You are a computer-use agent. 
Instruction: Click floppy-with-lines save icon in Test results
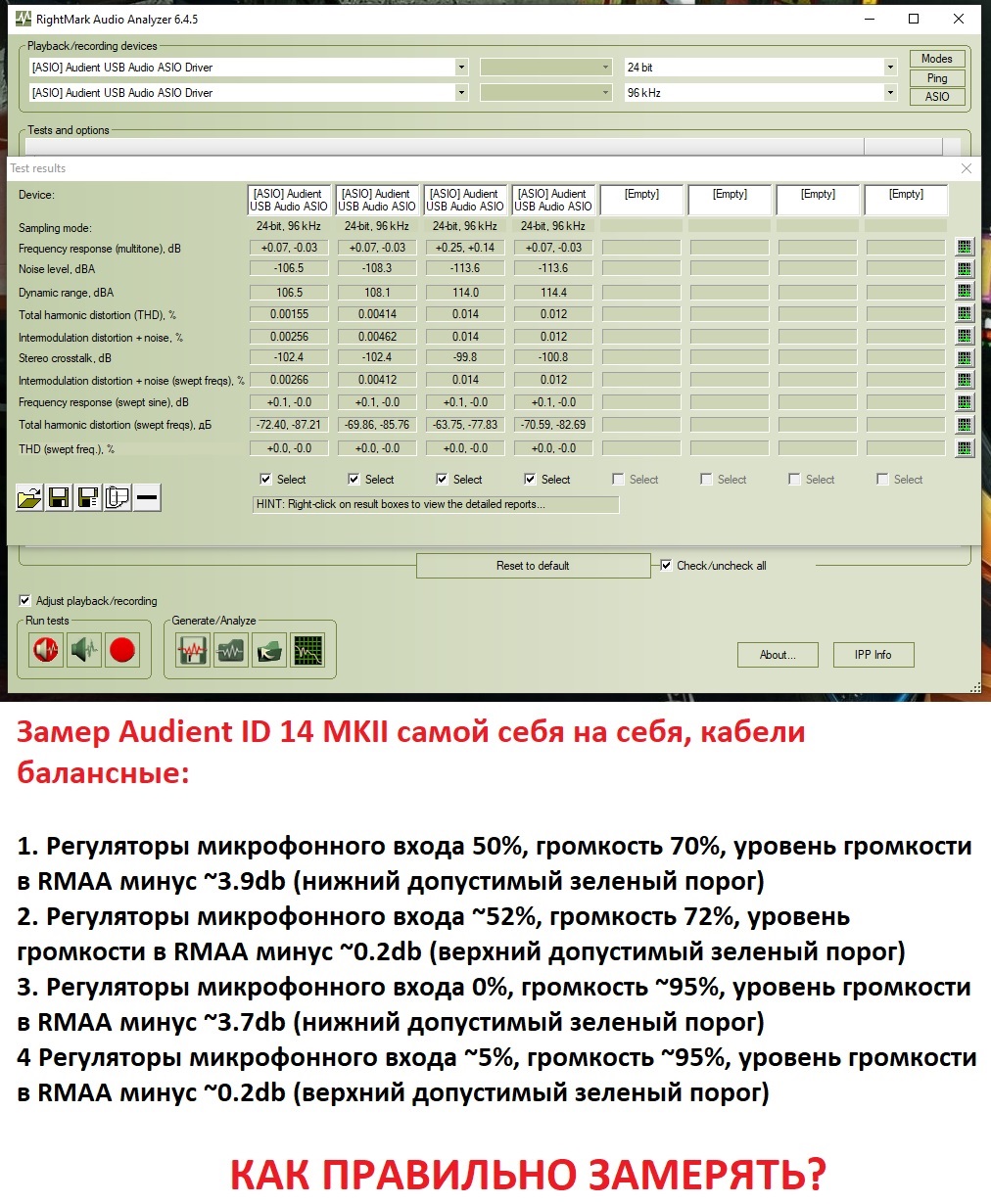(x=88, y=497)
